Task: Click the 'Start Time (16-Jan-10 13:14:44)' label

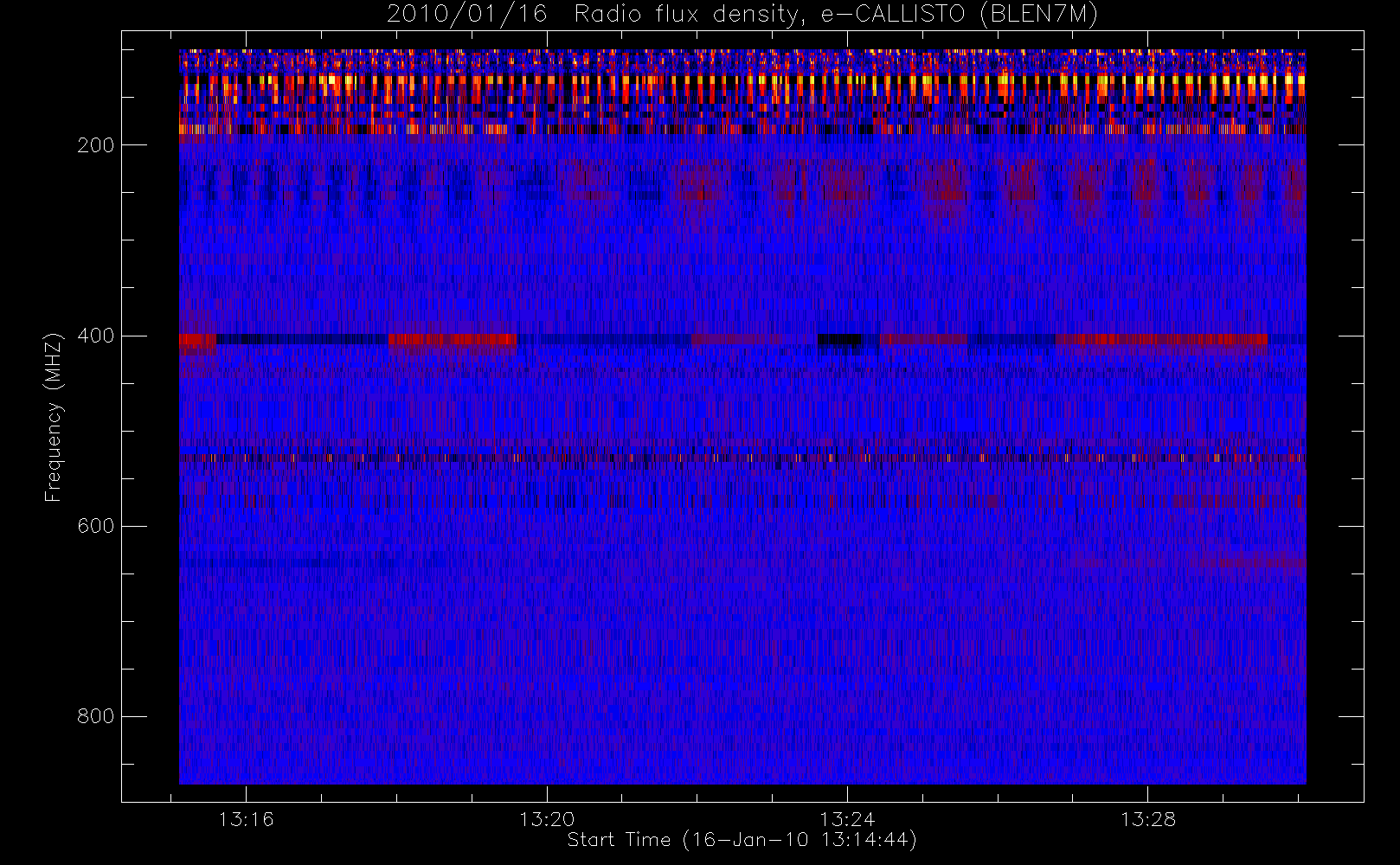Action: [742, 840]
